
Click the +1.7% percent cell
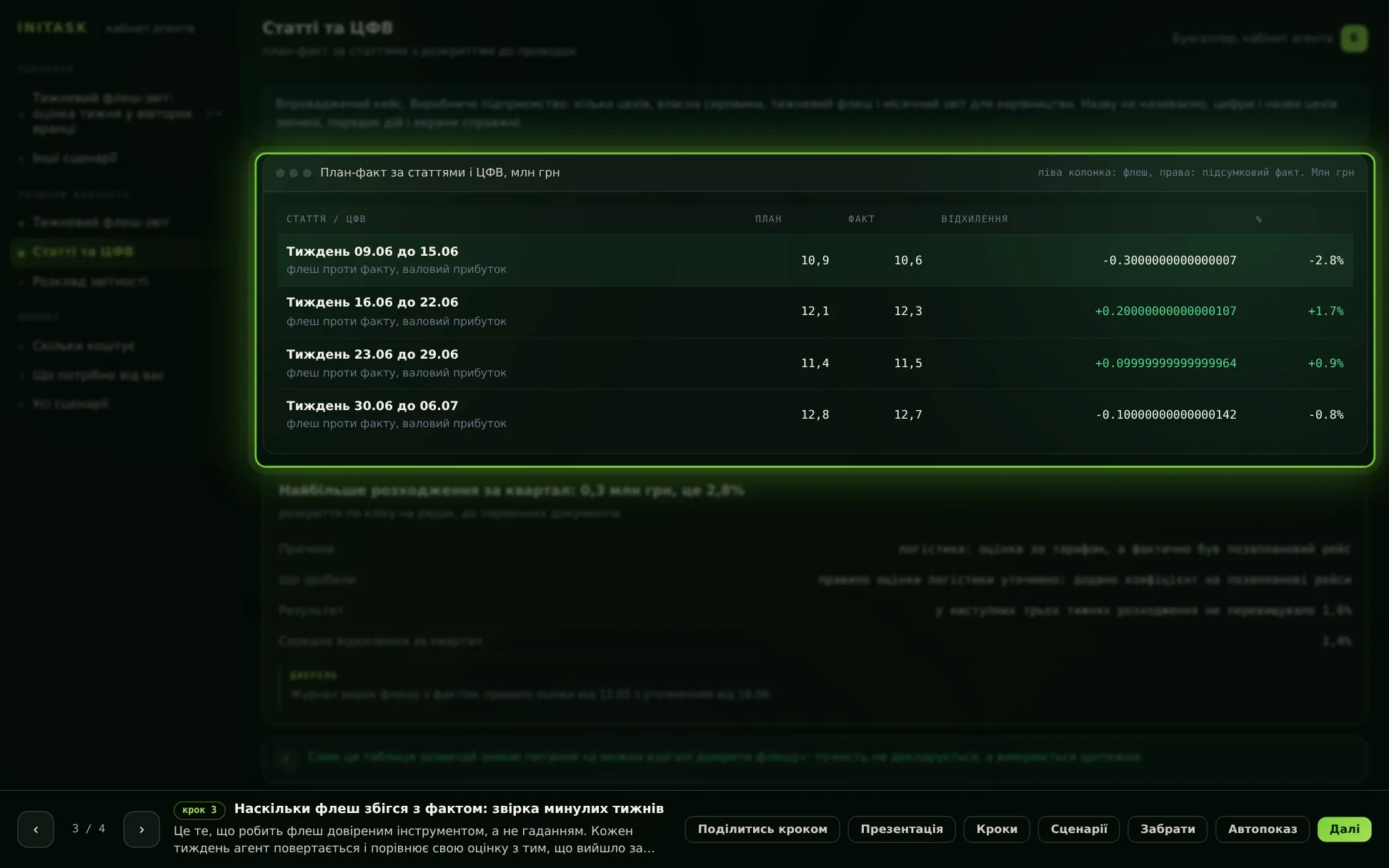pyautogui.click(x=1326, y=311)
